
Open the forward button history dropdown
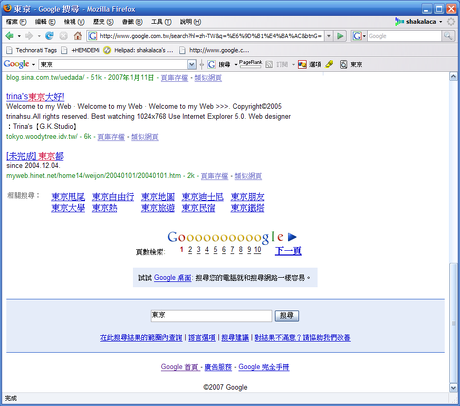39,36
